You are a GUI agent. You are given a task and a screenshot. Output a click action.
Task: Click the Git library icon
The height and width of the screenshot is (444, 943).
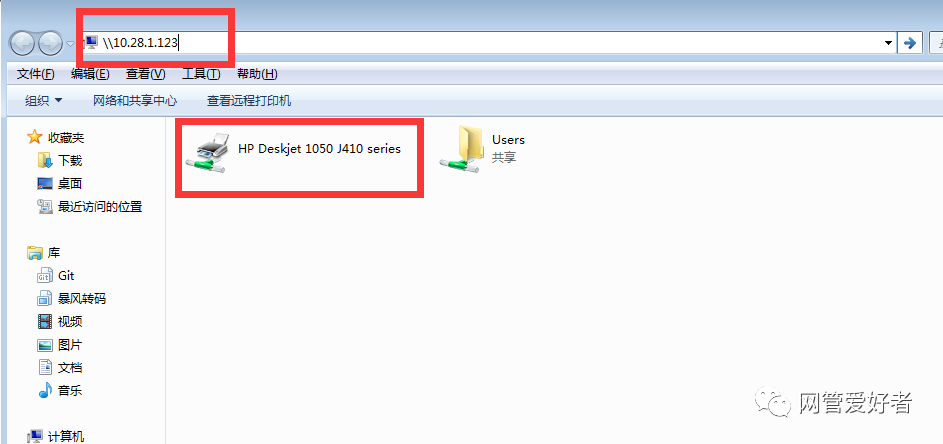pos(45,276)
